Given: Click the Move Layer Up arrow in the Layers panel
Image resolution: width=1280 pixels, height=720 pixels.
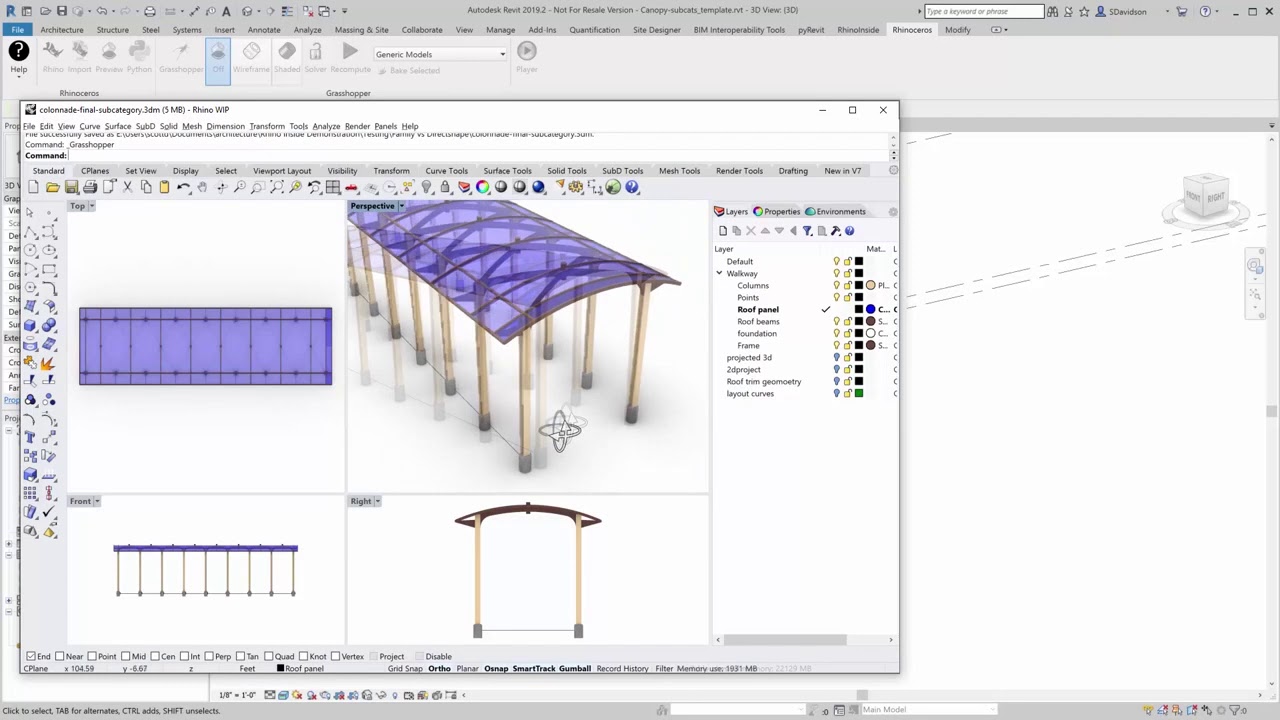Looking at the screenshot, I should click(765, 231).
